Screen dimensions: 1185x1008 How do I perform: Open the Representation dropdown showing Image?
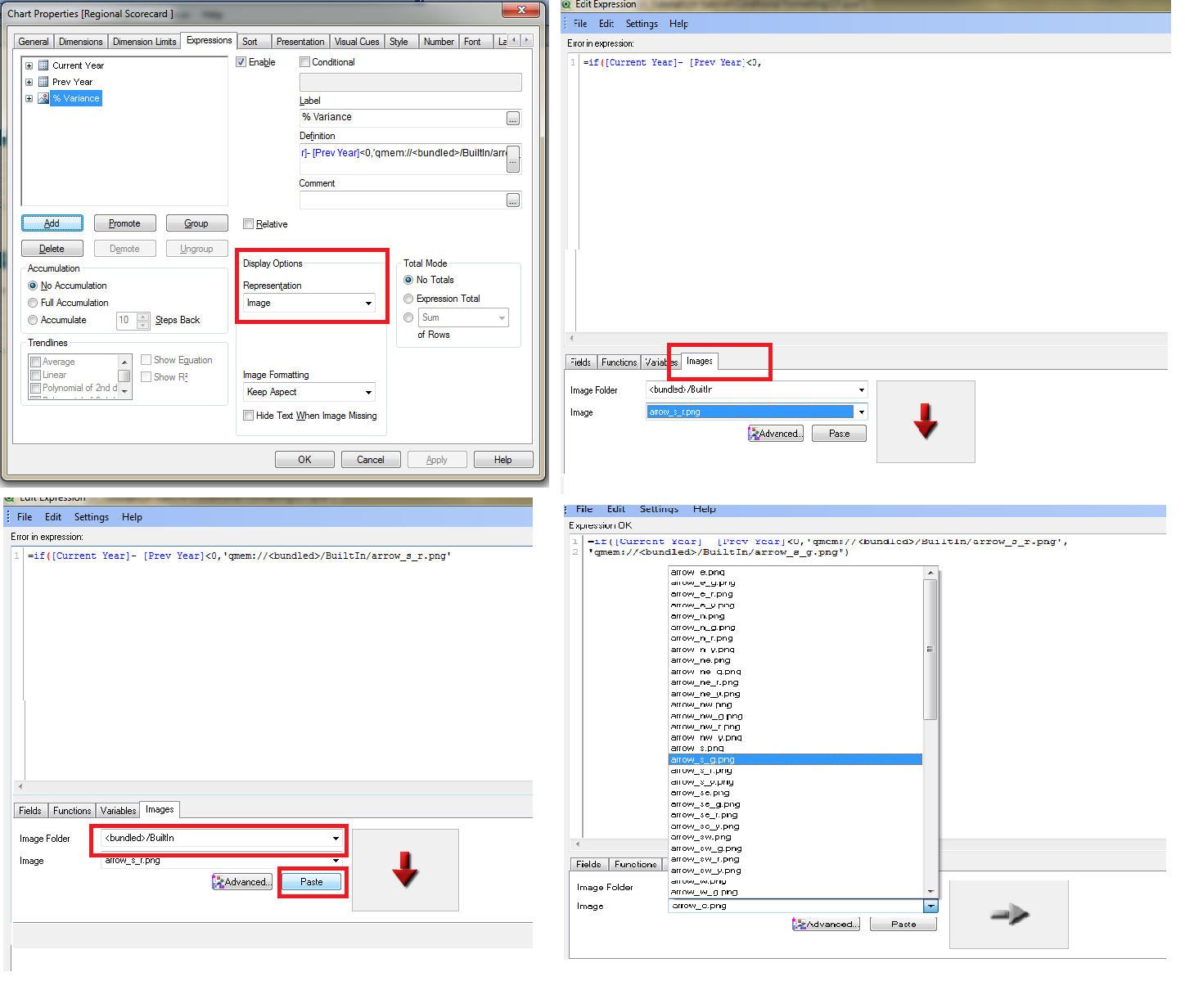point(309,303)
